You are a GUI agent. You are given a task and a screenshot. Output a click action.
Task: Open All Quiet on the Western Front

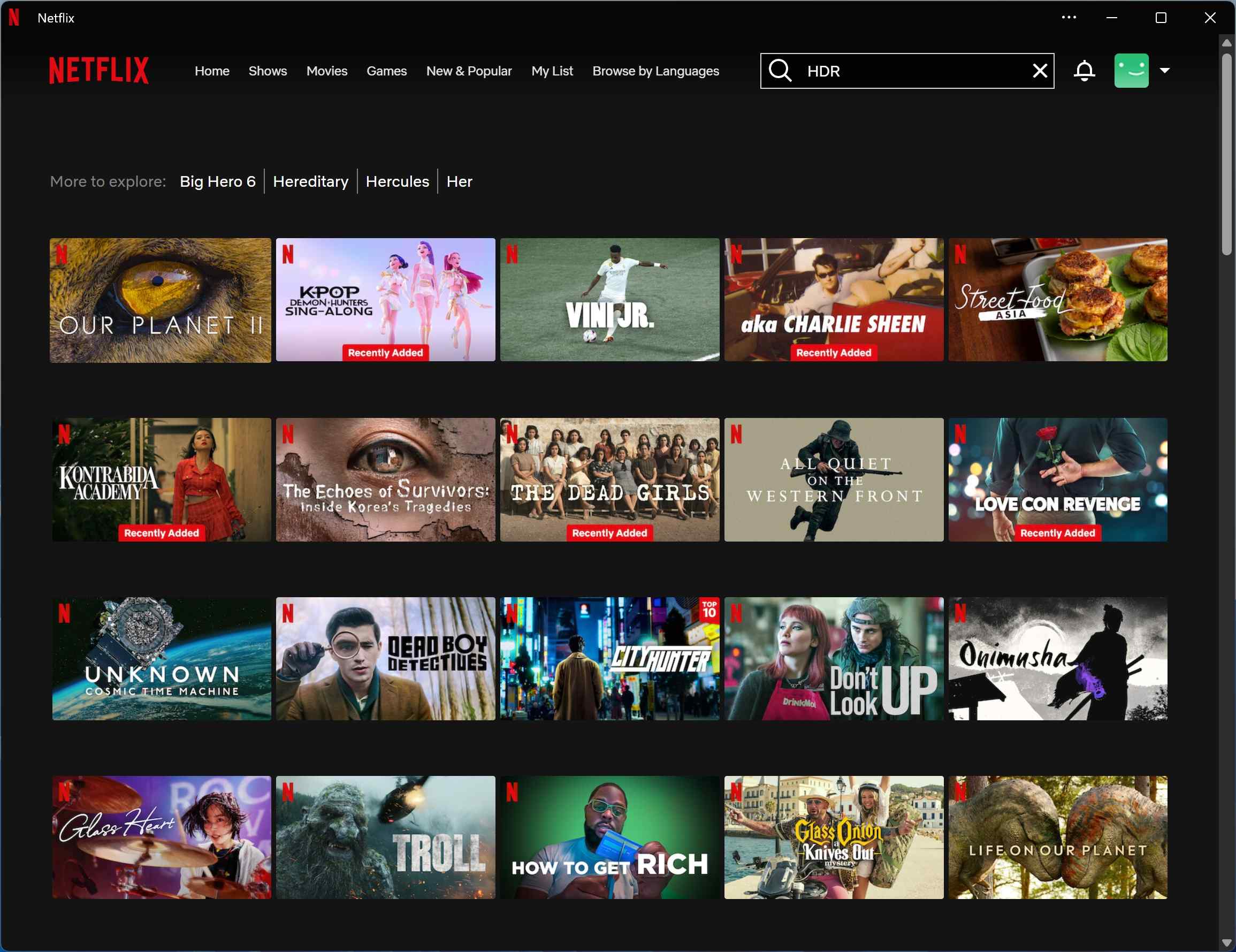(834, 479)
